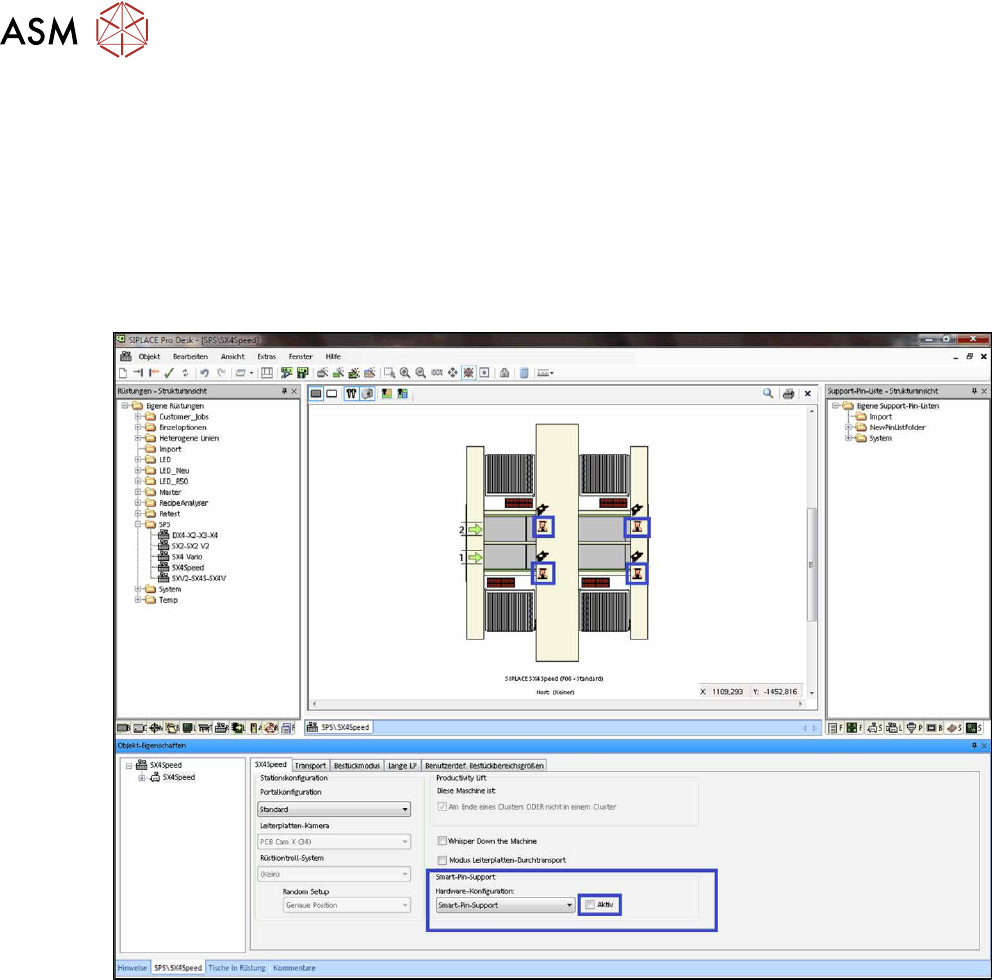992x980 pixels.
Task: Click the zoom in magnifier
Action: pos(405,373)
